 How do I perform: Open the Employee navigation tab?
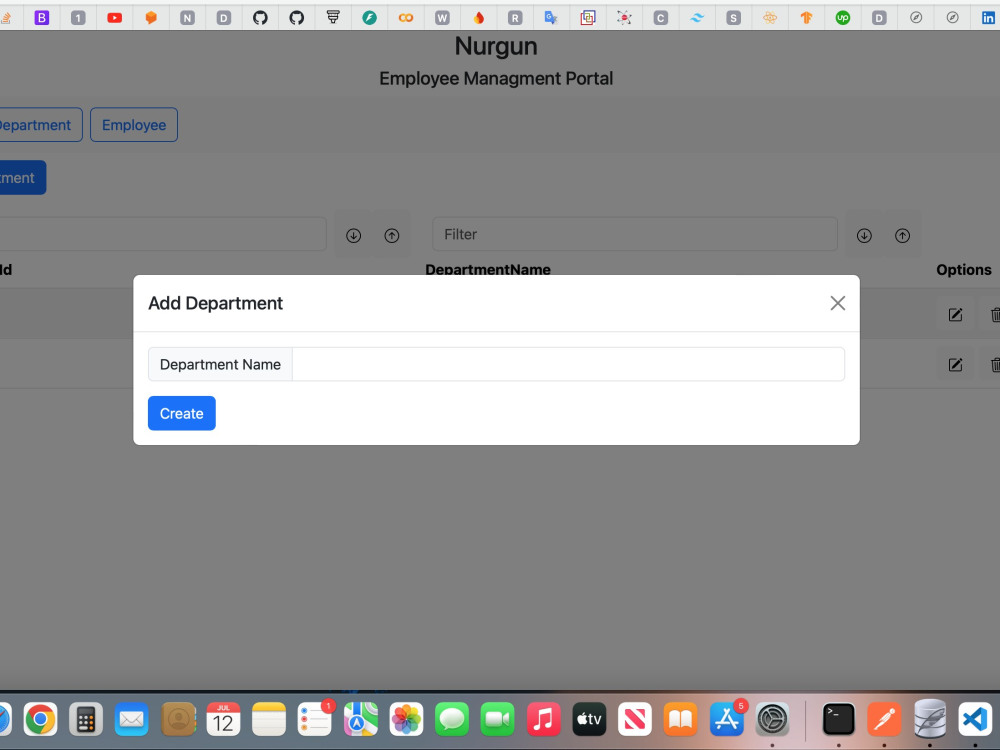(134, 125)
